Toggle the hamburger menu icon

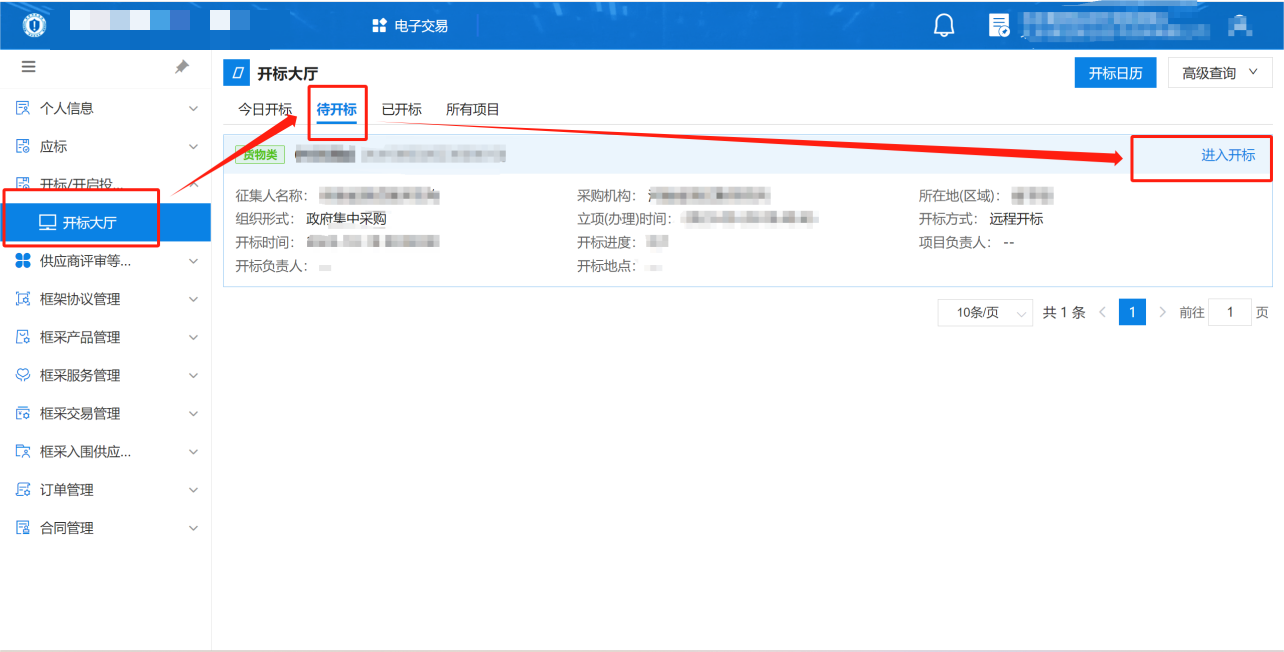[x=28, y=66]
